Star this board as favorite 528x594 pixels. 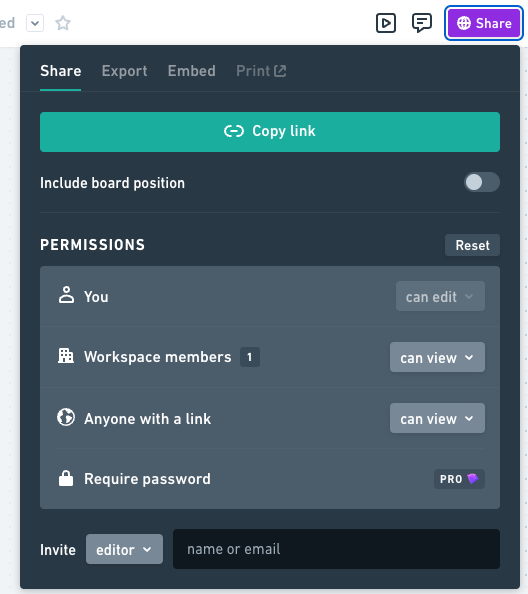[x=63, y=23]
